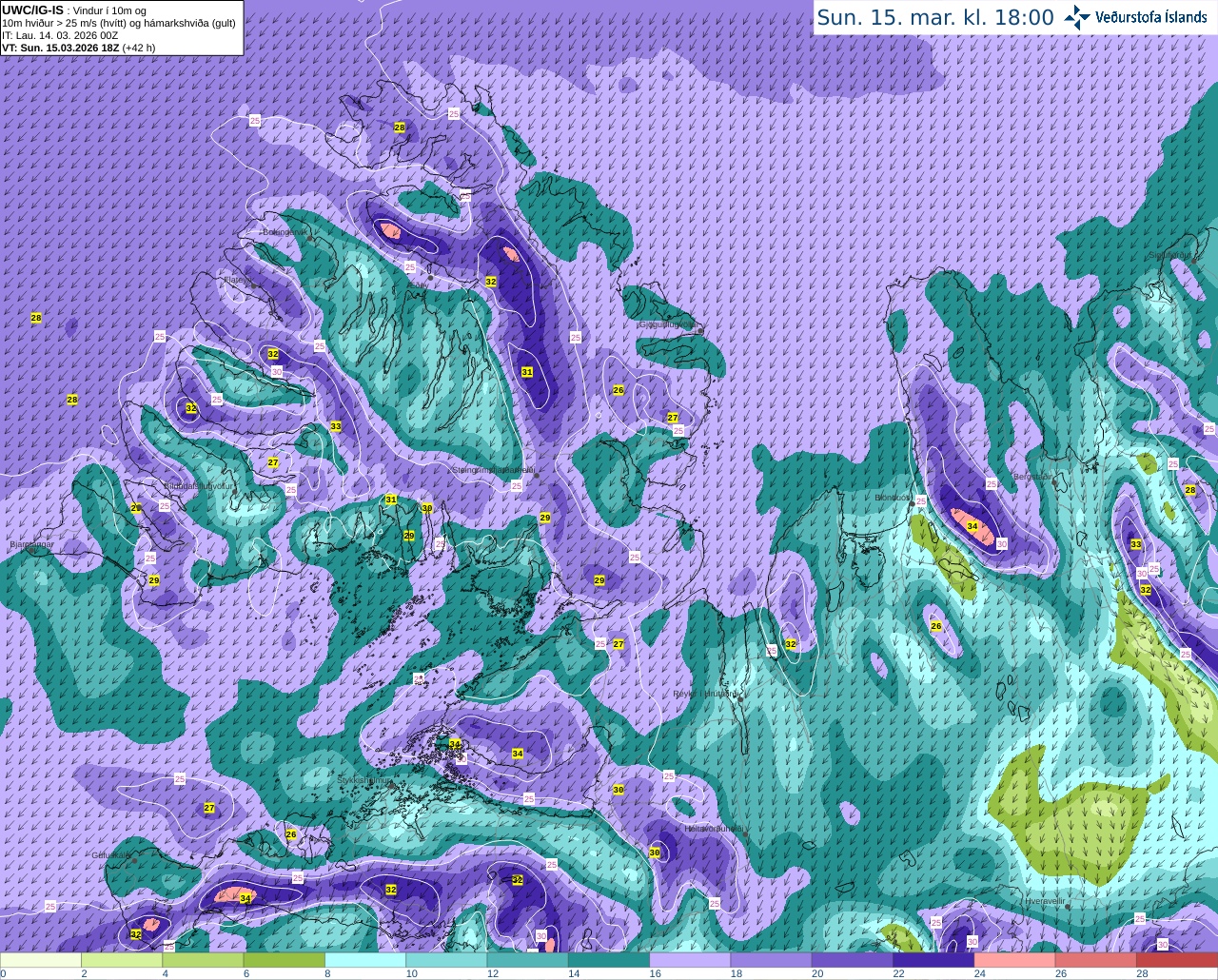Image resolution: width=1218 pixels, height=980 pixels.
Task: Click the Bíldudalsflugvöllur place label
Action: [x=198, y=485]
